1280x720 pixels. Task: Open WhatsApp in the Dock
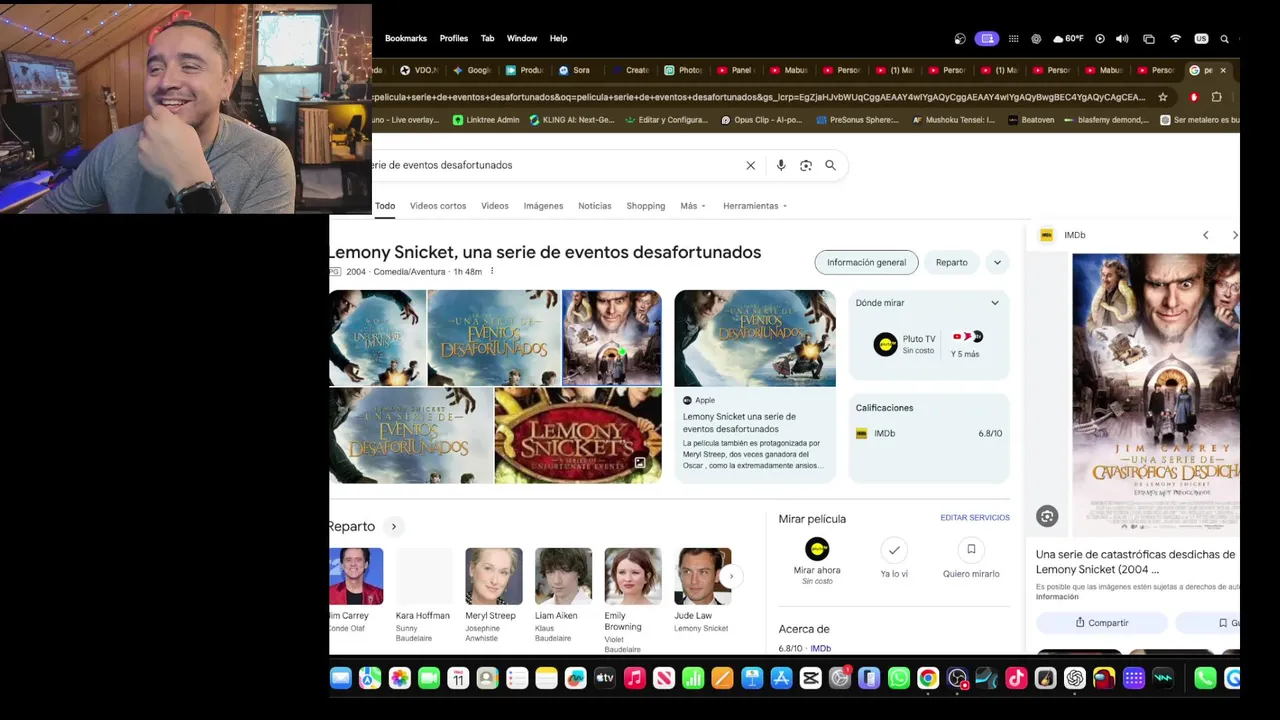tap(899, 678)
